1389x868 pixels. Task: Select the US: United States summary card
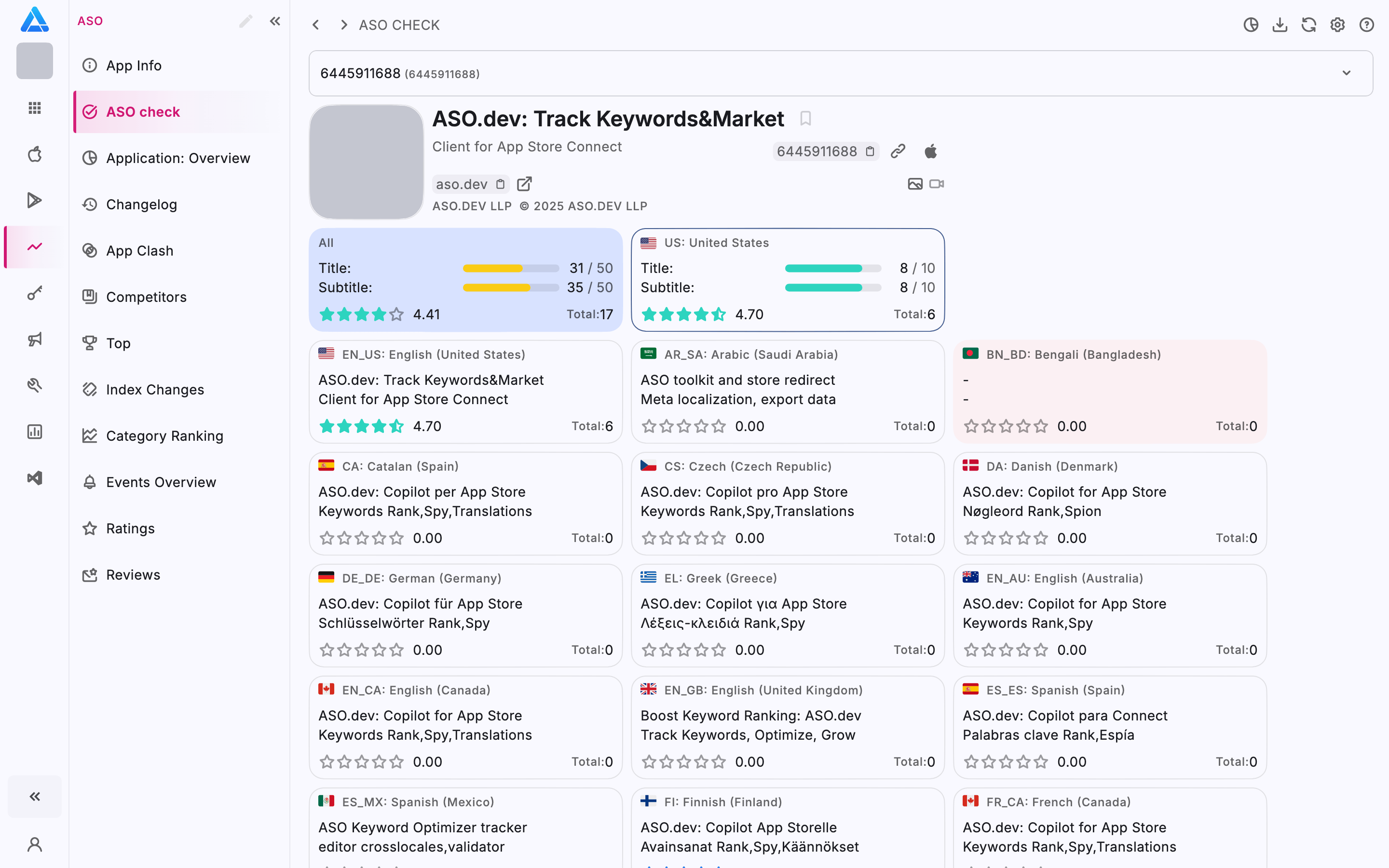pos(788,280)
